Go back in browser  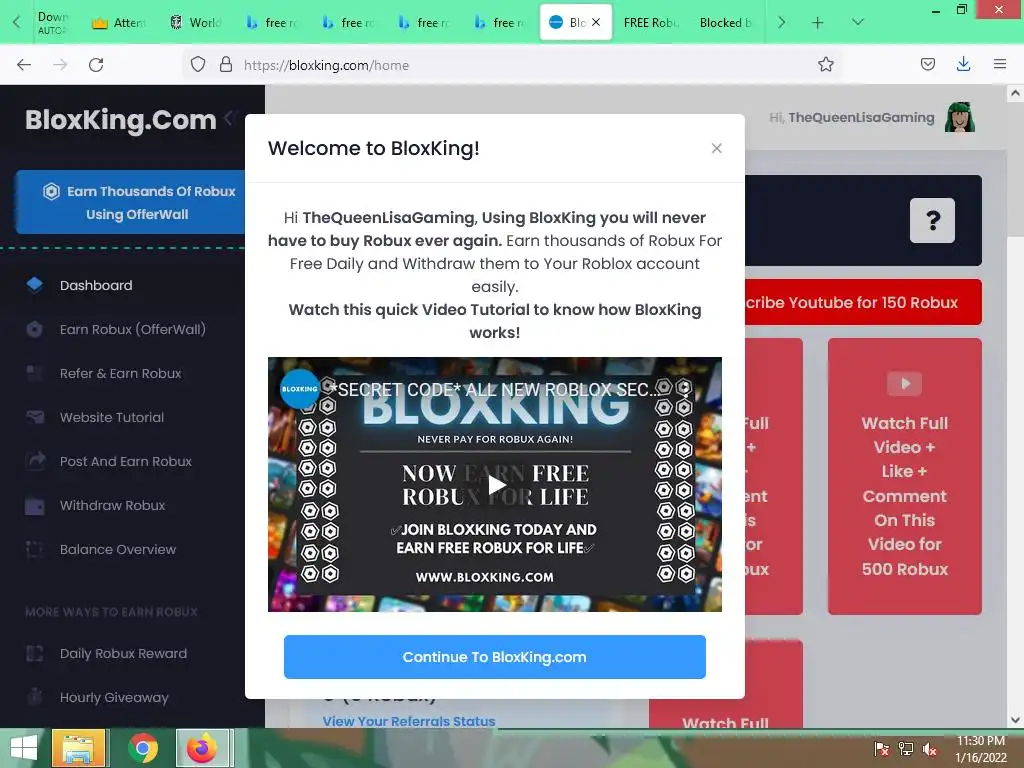pos(24,65)
